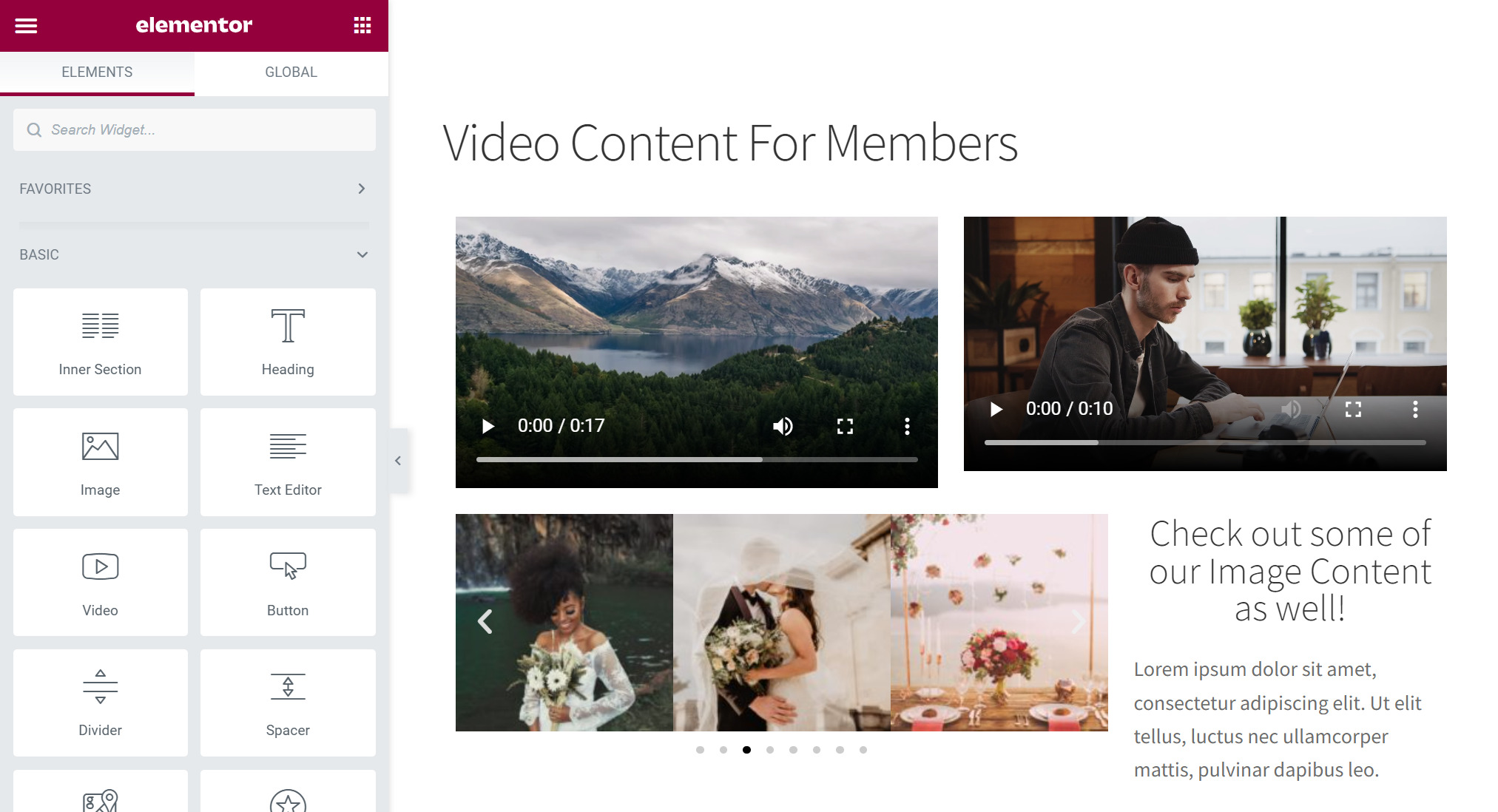Collapse the BASIC elements section
This screenshot has height=812, width=1498.
click(363, 255)
